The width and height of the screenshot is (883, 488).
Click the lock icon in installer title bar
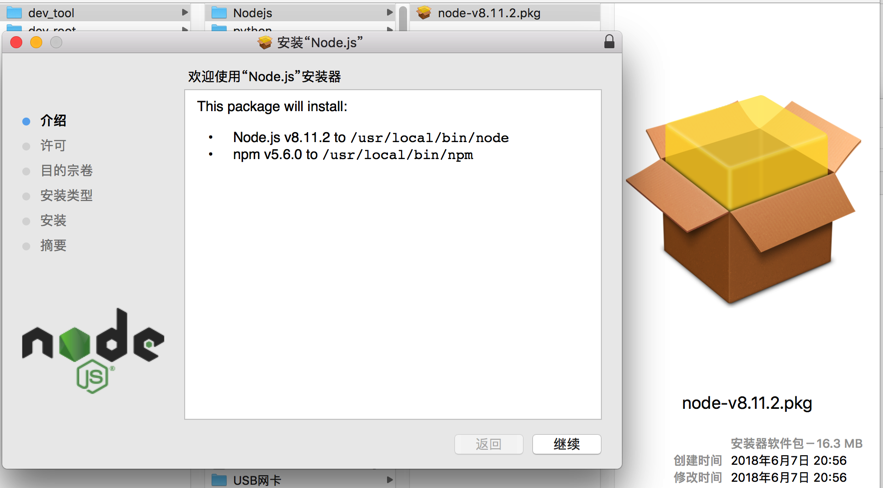coord(609,42)
